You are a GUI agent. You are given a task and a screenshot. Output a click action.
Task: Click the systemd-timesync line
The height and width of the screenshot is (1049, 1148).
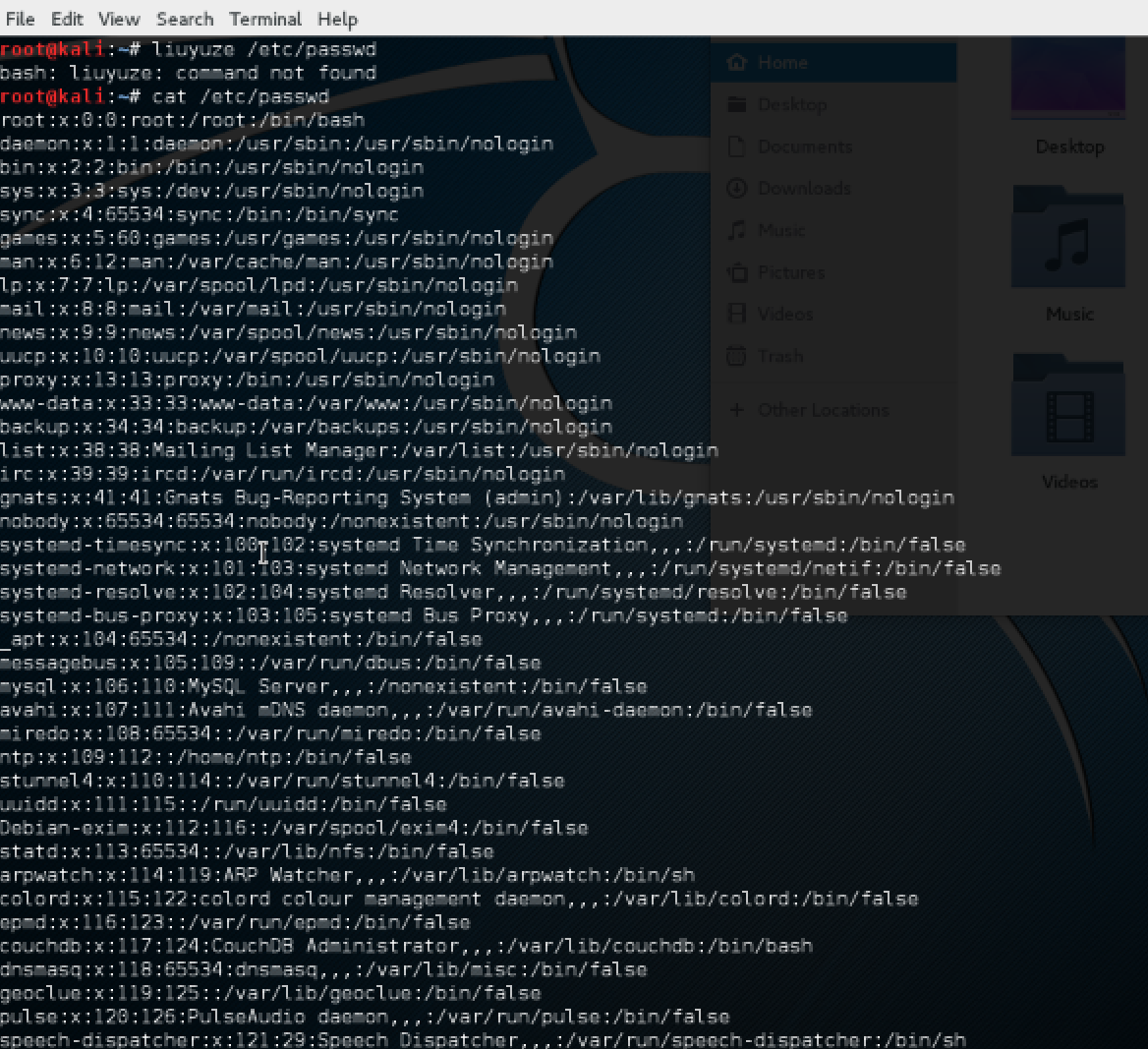[x=484, y=545]
